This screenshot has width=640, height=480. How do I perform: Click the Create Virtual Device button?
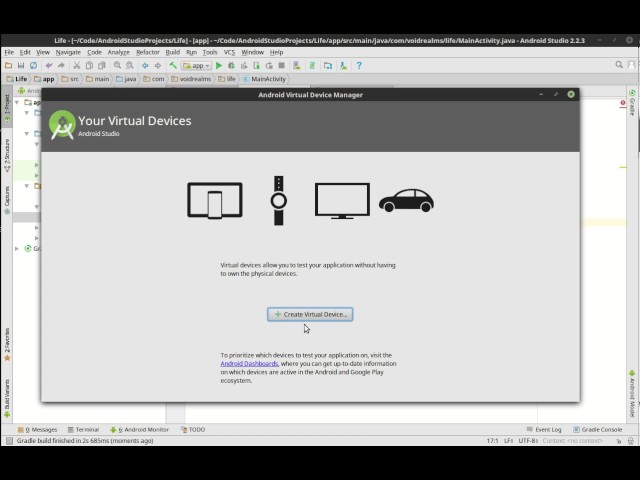(310, 314)
